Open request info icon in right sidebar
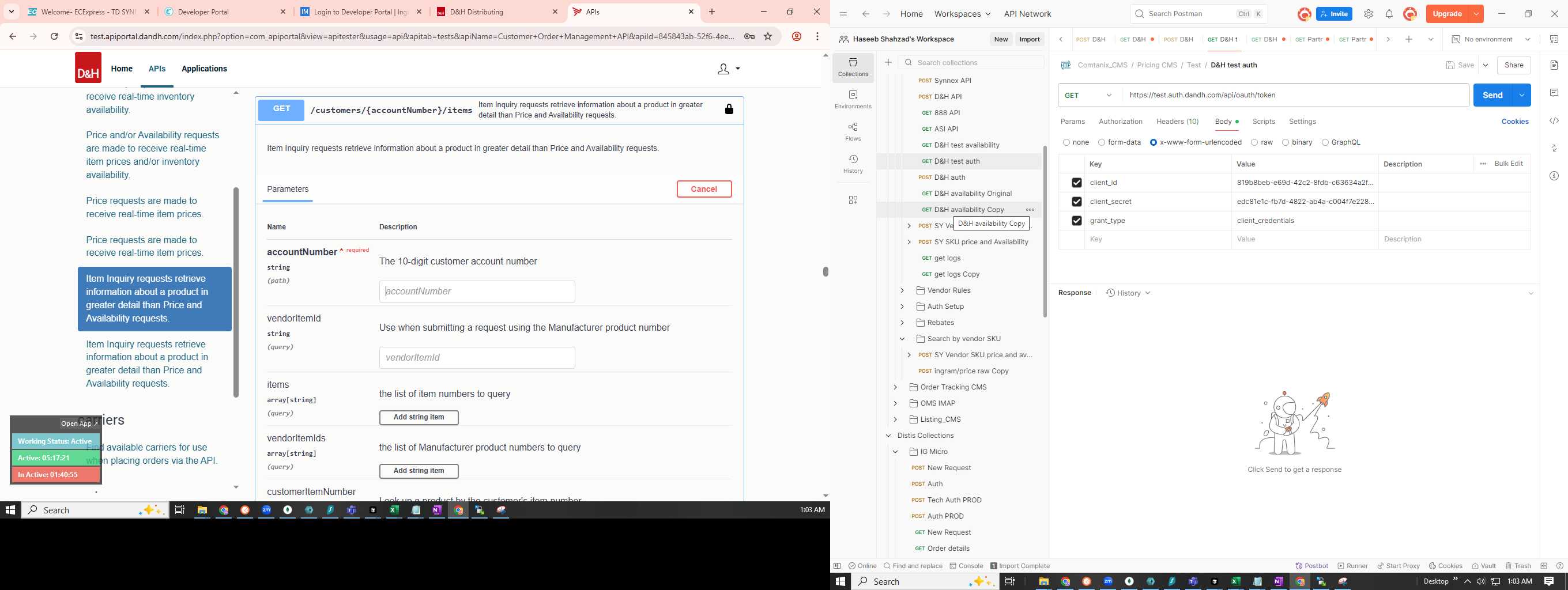The image size is (1568, 590). point(1554,176)
